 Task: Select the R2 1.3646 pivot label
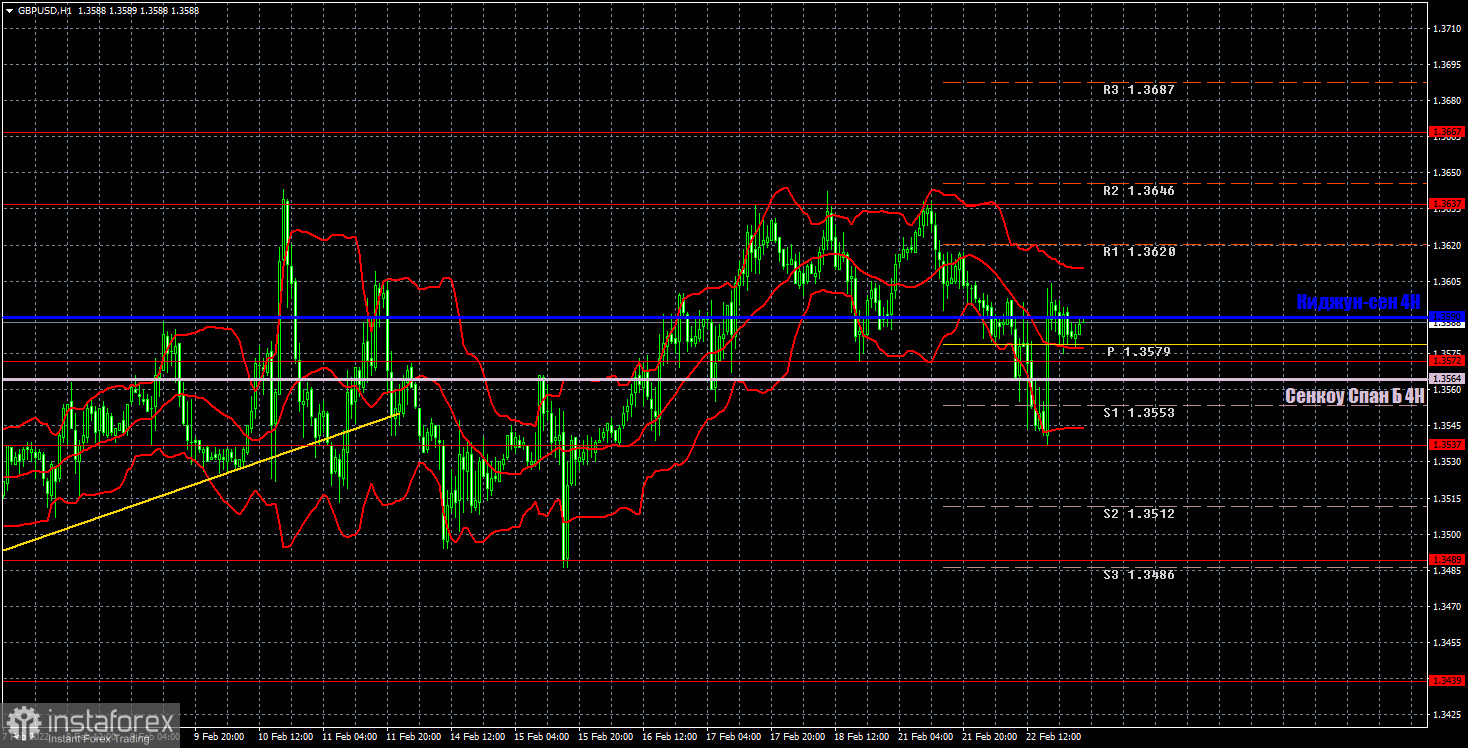click(x=1139, y=191)
